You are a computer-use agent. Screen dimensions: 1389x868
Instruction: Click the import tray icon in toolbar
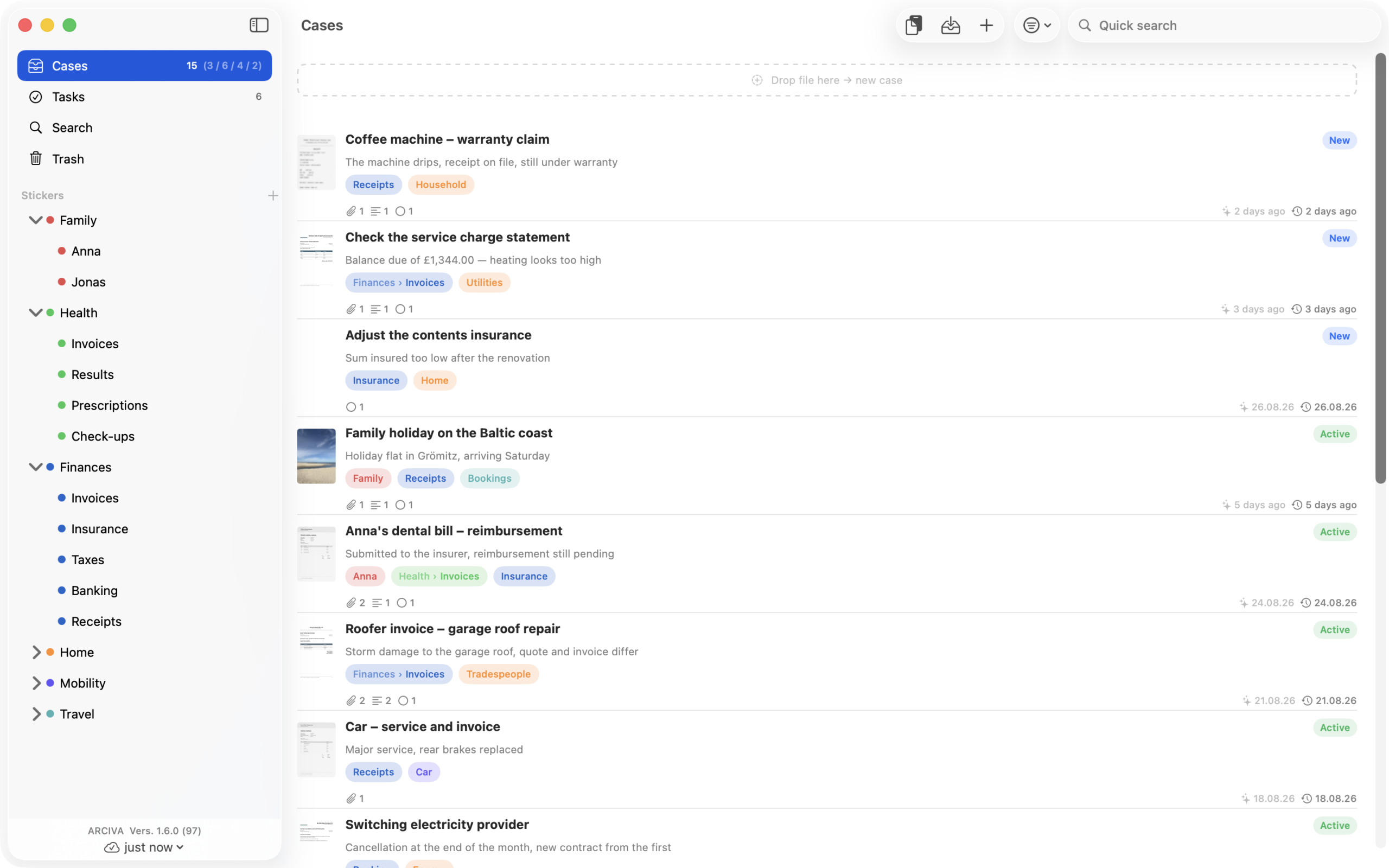click(x=951, y=25)
